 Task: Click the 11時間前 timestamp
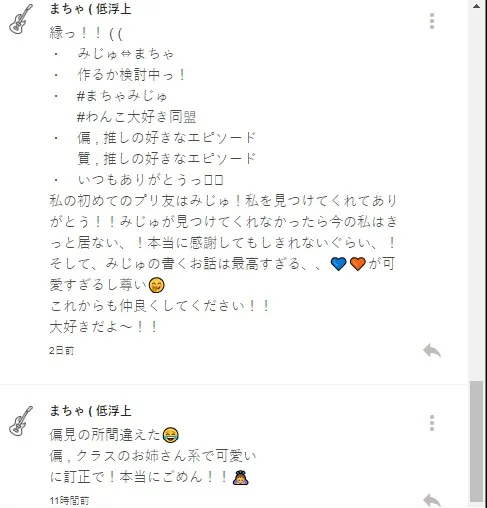(x=69, y=500)
